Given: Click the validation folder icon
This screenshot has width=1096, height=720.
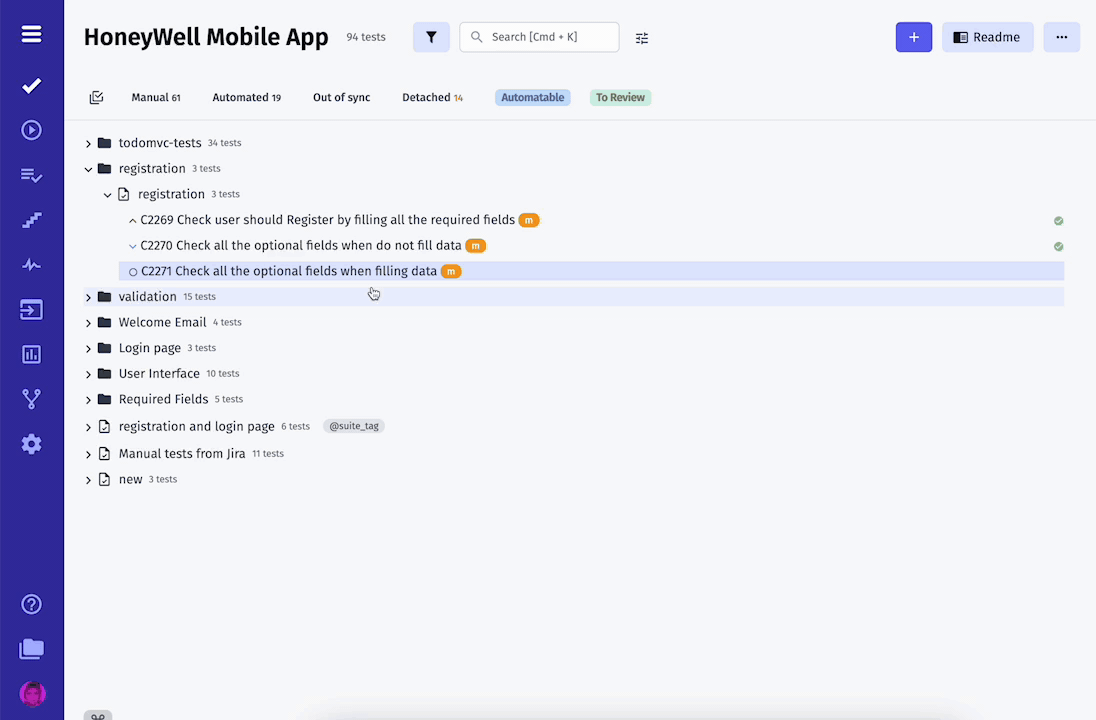Looking at the screenshot, I should pyautogui.click(x=105, y=296).
